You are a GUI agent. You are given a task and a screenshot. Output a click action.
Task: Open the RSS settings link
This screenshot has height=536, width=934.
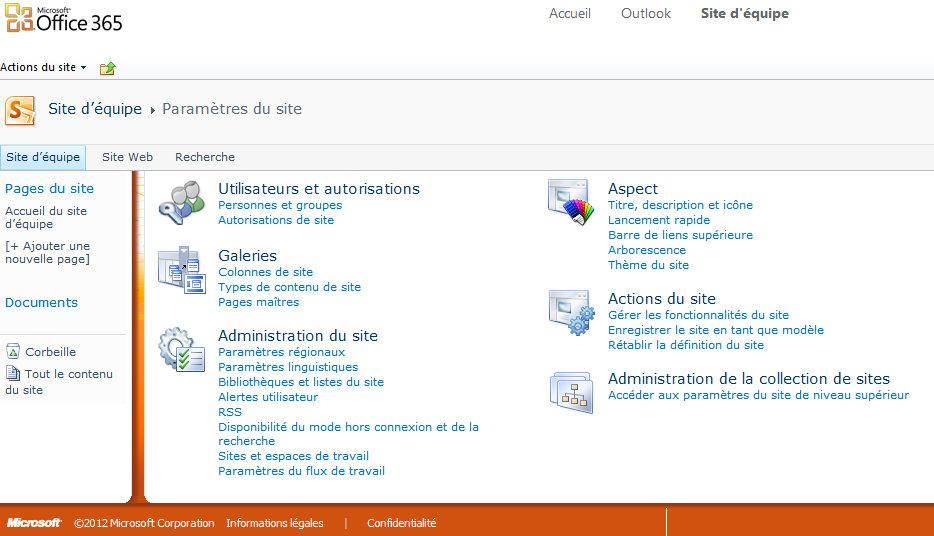pos(230,412)
